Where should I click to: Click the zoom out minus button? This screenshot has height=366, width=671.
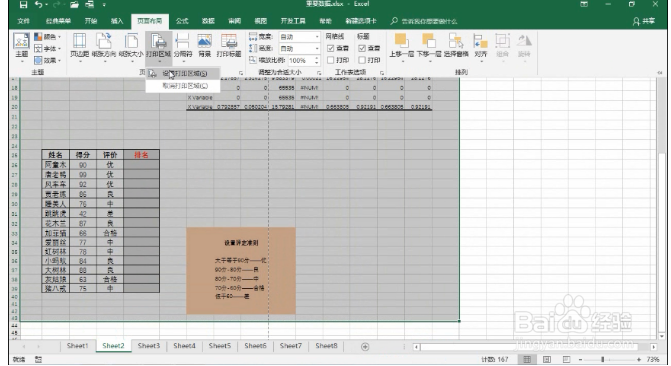tap(580, 360)
